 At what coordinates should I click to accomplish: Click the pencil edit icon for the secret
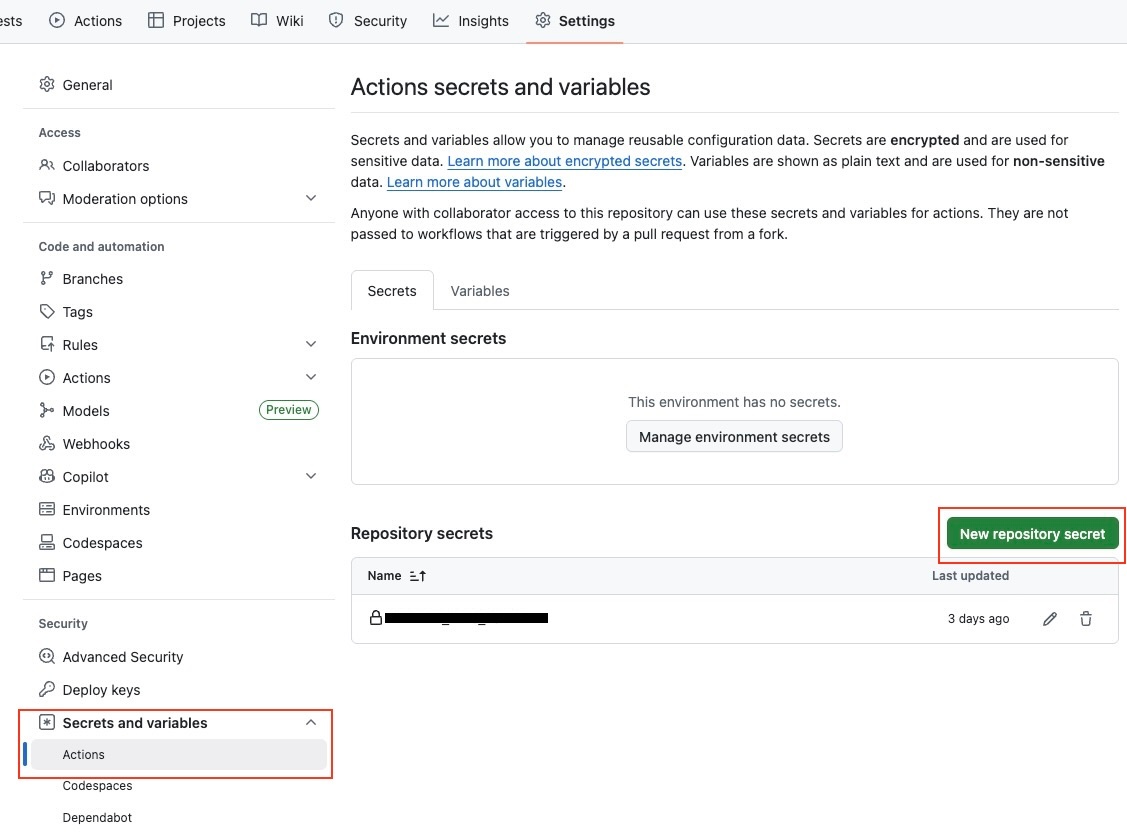pos(1049,619)
